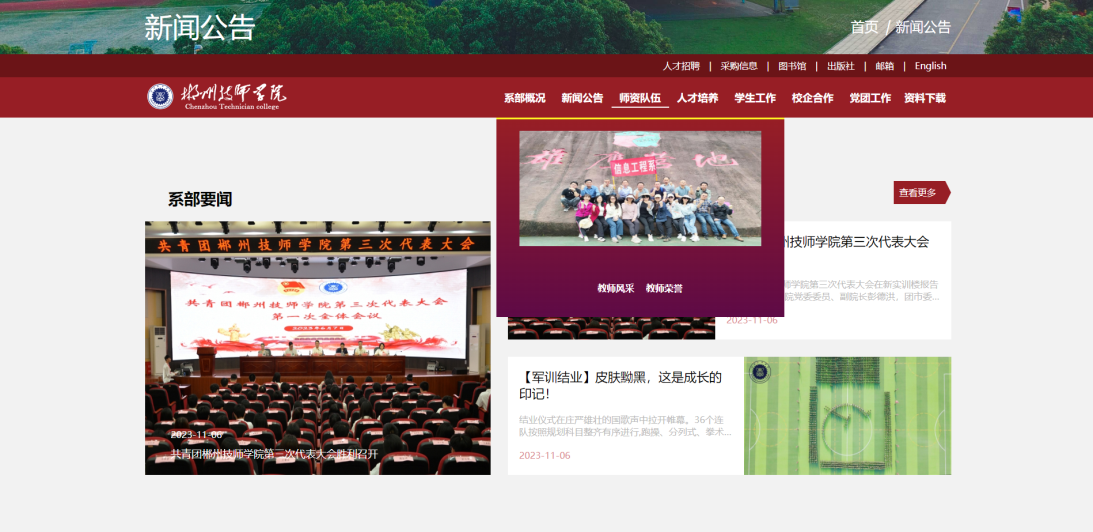The width and height of the screenshot is (1093, 532).
Task: Choose 教师荣誉 in the dropdown submenu
Action: [x=664, y=288]
